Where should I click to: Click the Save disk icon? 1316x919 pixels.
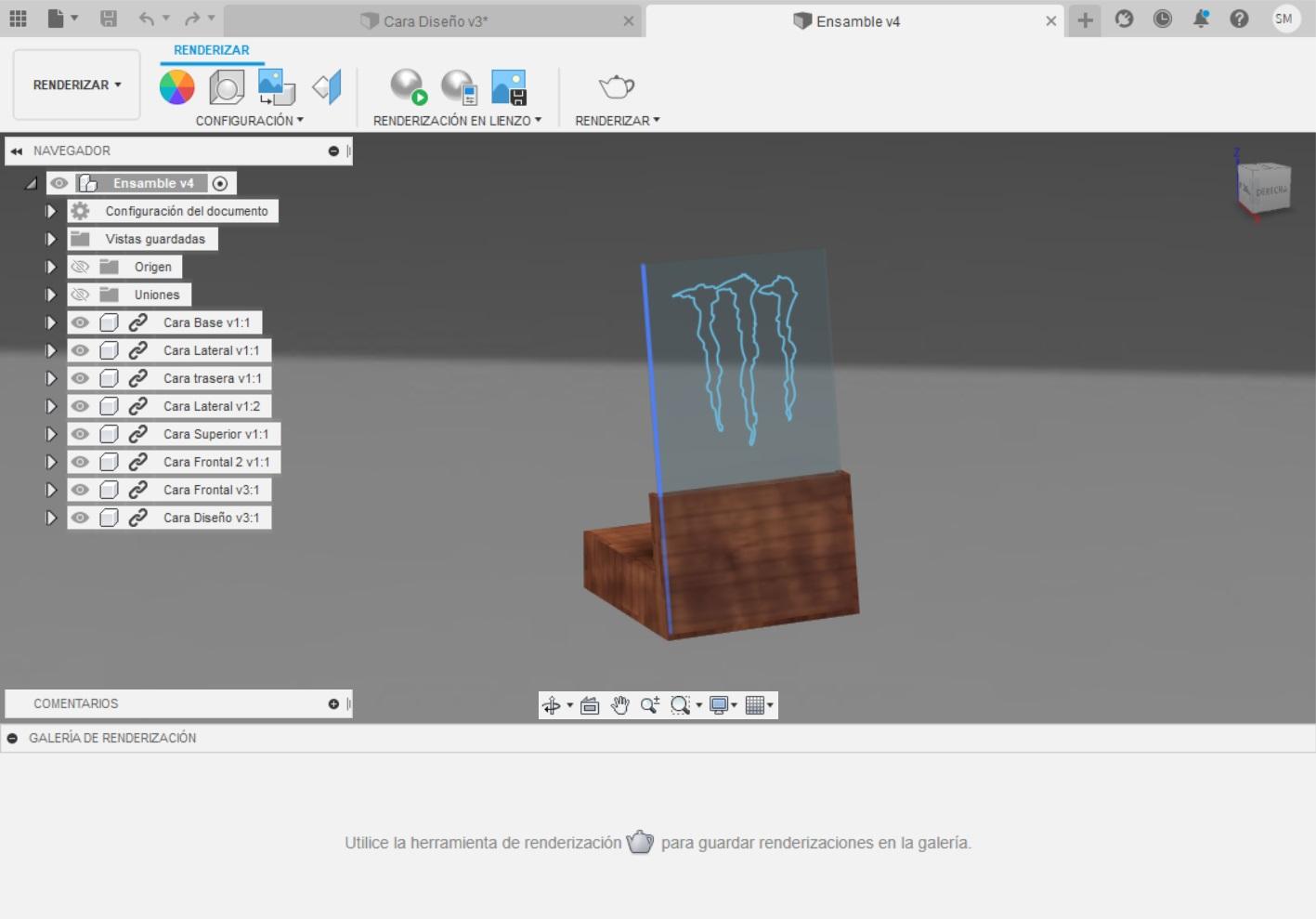[109, 18]
